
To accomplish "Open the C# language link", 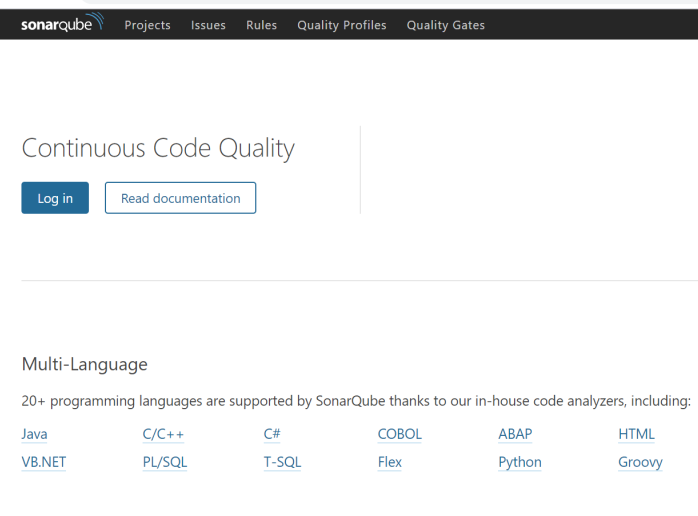I will pos(272,434).
